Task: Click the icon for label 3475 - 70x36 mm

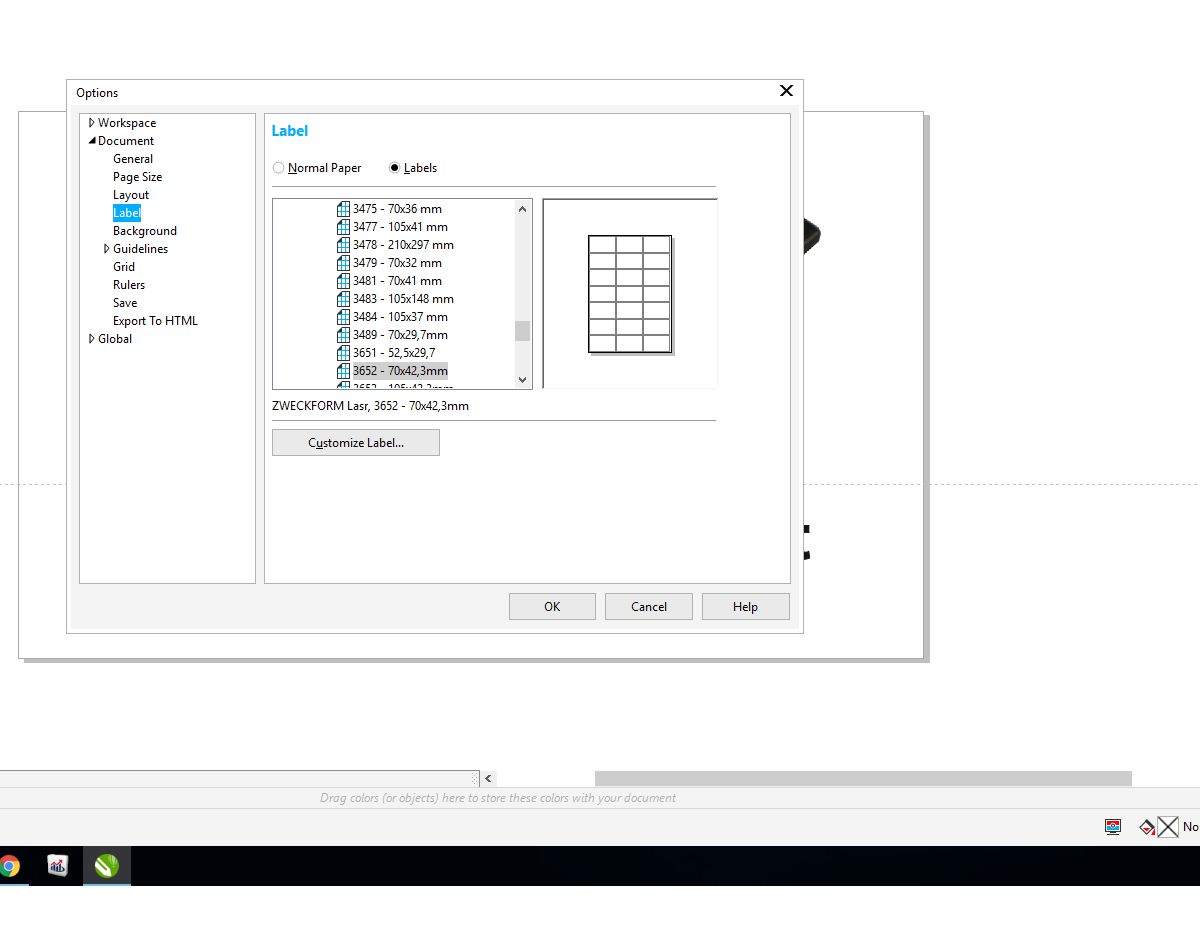Action: coord(344,209)
